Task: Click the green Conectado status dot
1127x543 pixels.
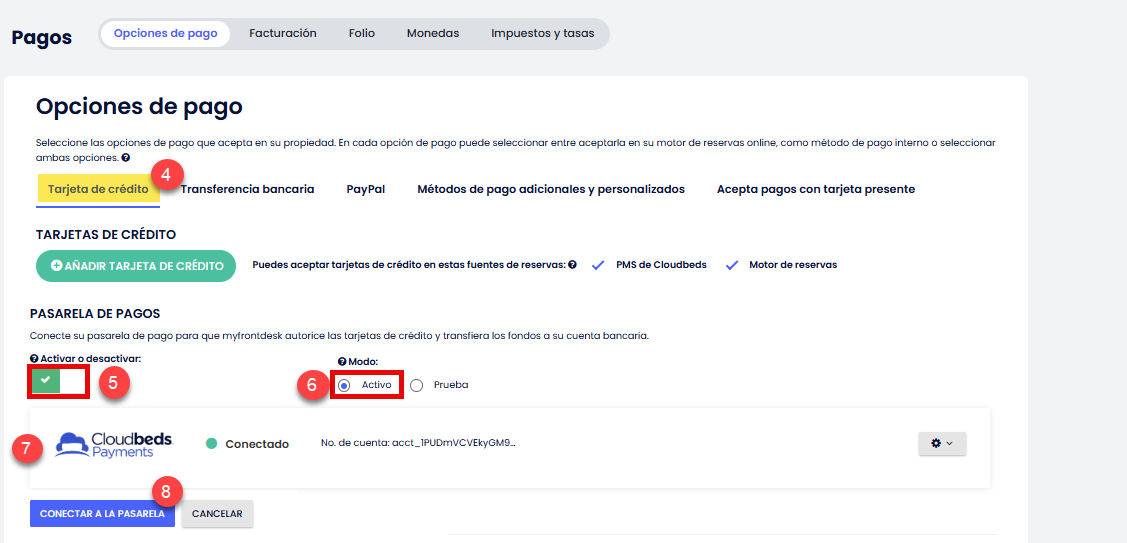Action: 211,444
